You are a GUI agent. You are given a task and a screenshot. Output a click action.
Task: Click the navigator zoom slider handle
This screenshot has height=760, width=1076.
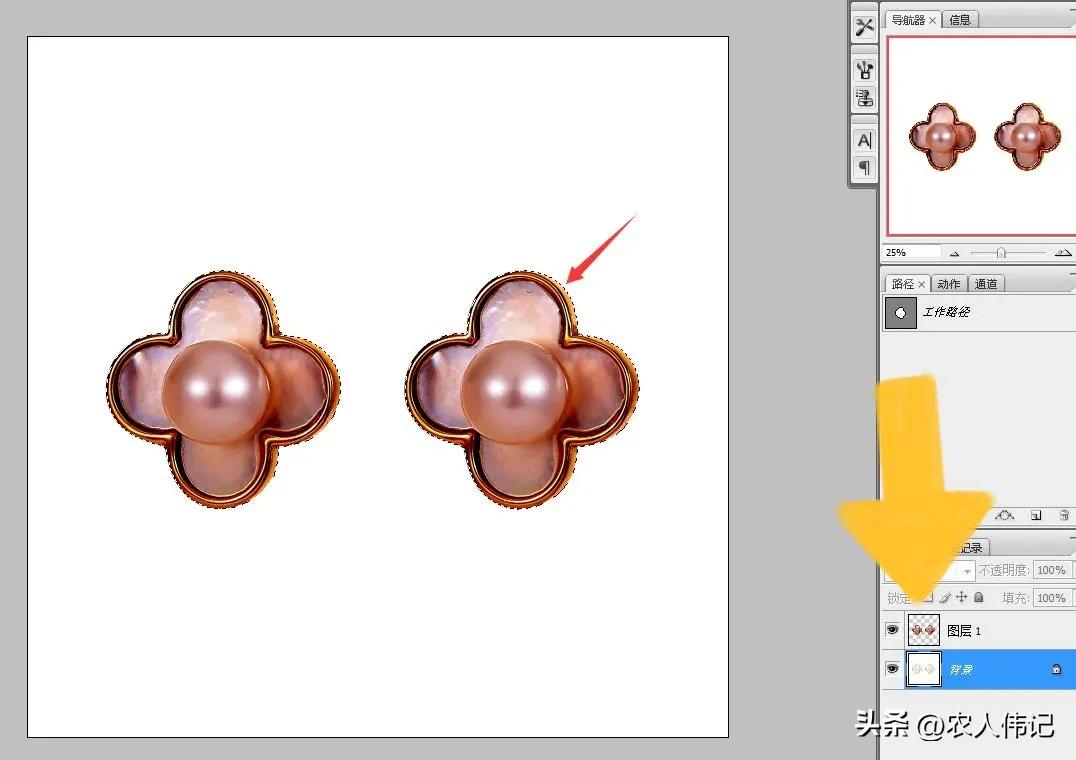click(x=1001, y=253)
